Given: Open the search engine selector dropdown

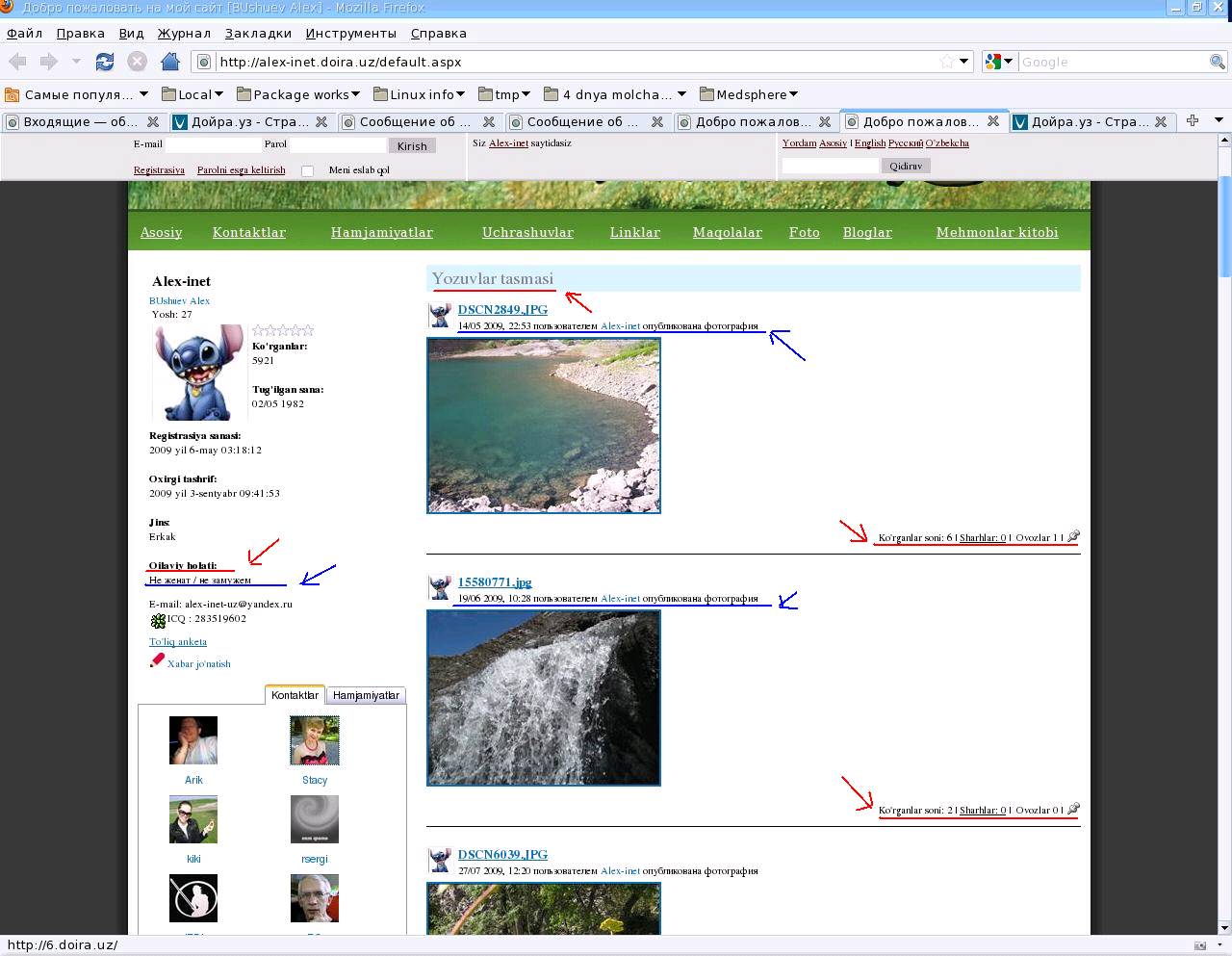Looking at the screenshot, I should pyautogui.click(x=1000, y=62).
